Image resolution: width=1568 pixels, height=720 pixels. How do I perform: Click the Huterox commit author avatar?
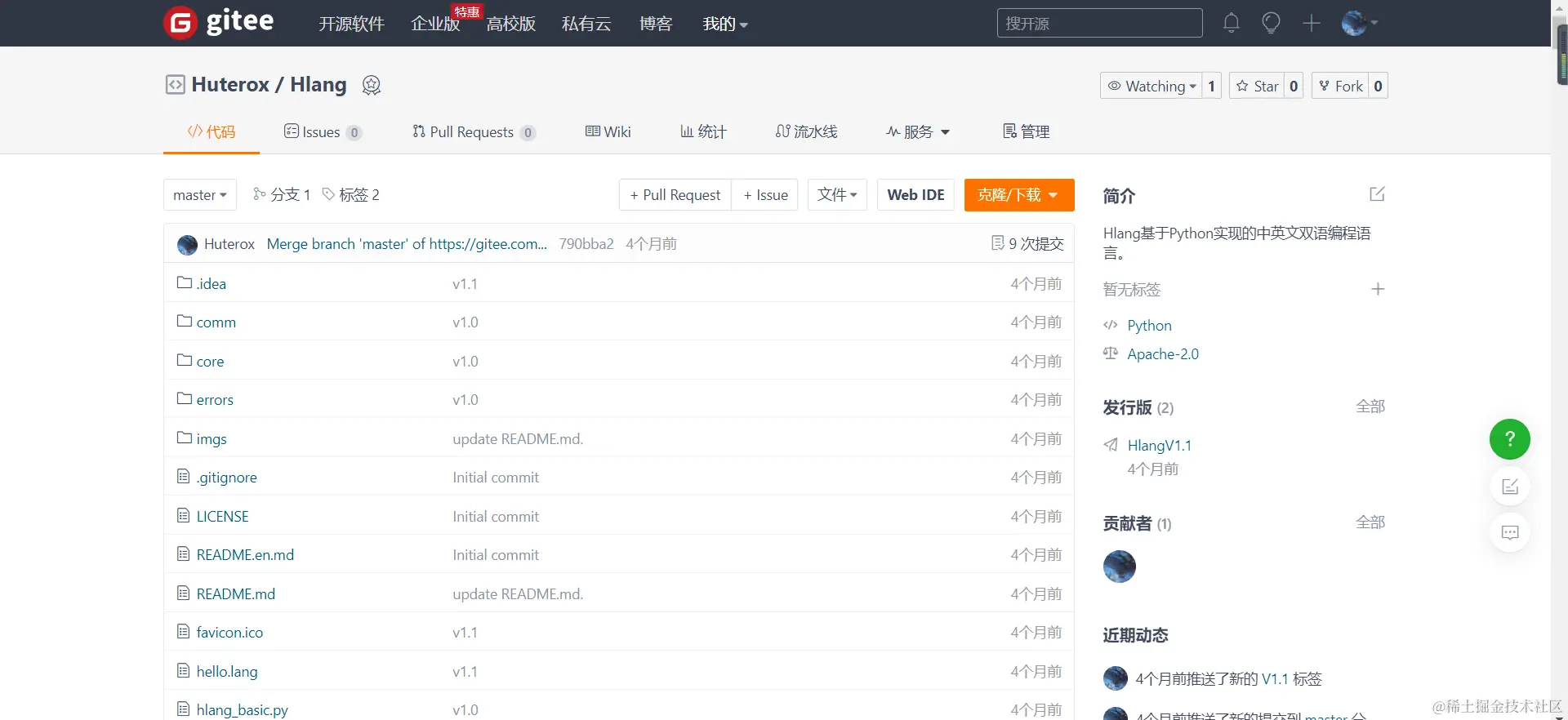tap(187, 244)
